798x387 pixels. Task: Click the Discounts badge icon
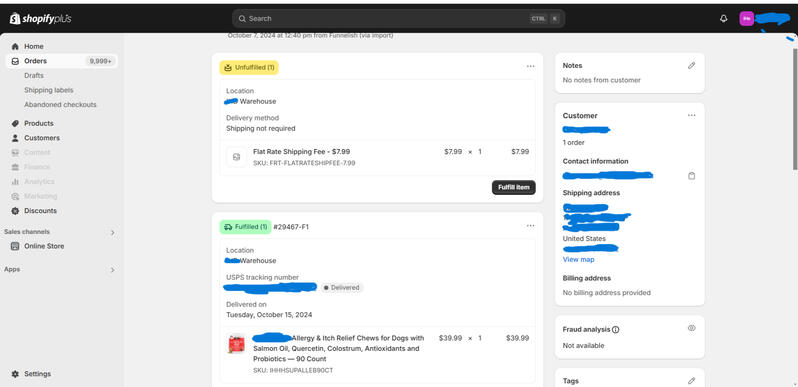15,211
